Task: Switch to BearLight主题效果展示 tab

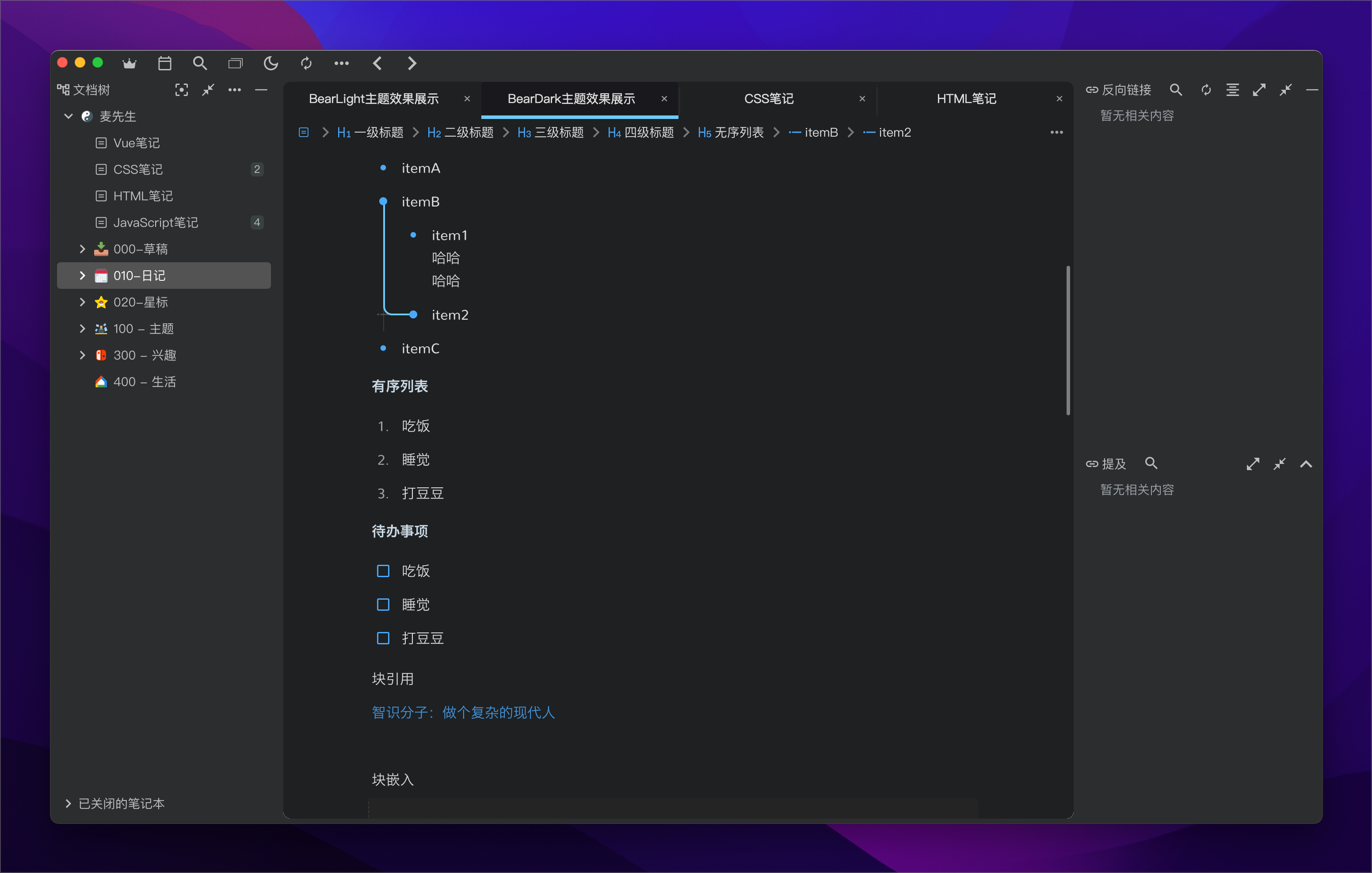Action: click(x=374, y=99)
